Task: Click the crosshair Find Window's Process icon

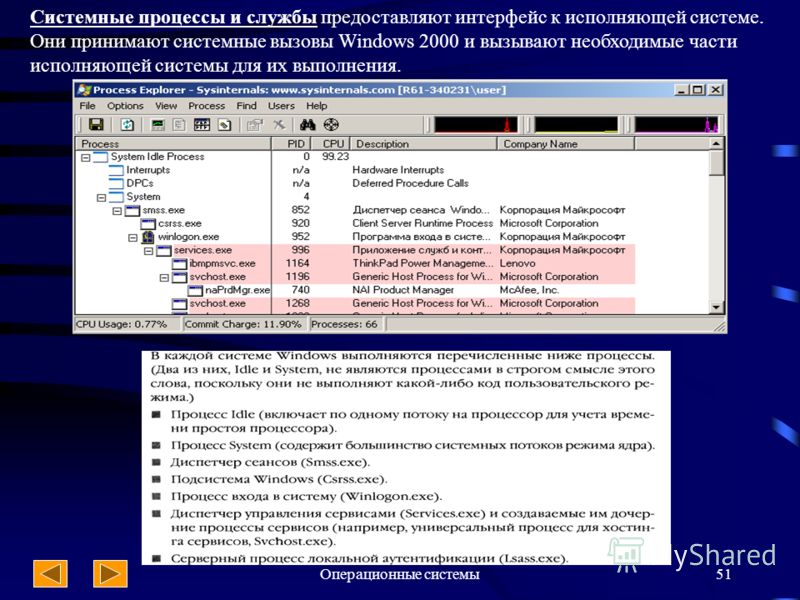Action: coord(332,124)
